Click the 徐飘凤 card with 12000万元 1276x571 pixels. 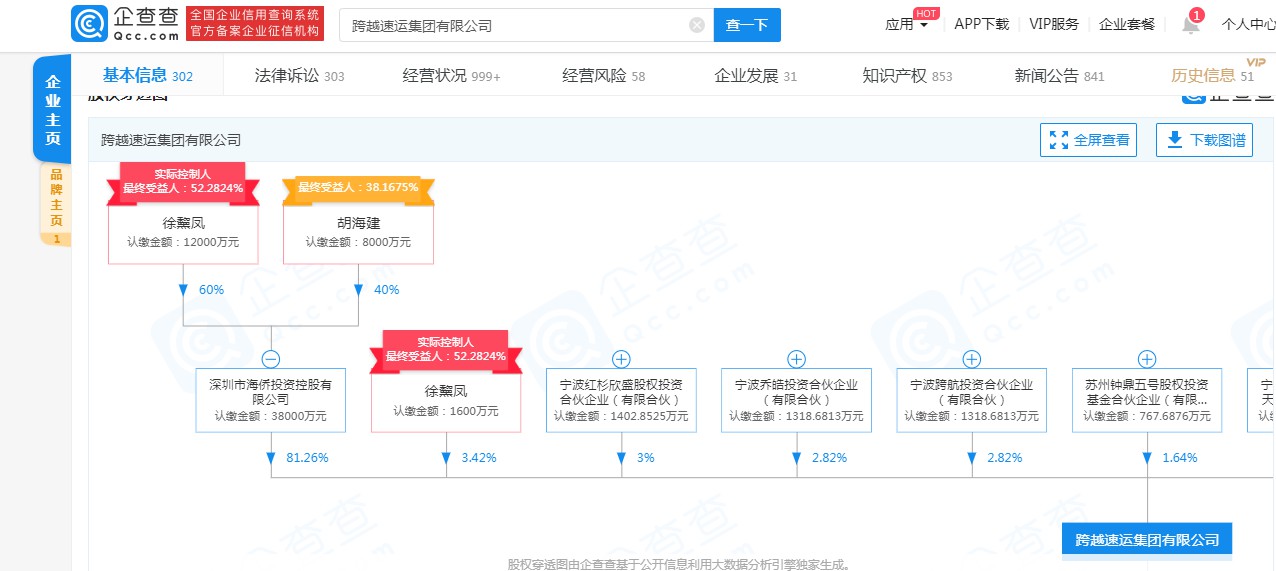click(x=183, y=233)
